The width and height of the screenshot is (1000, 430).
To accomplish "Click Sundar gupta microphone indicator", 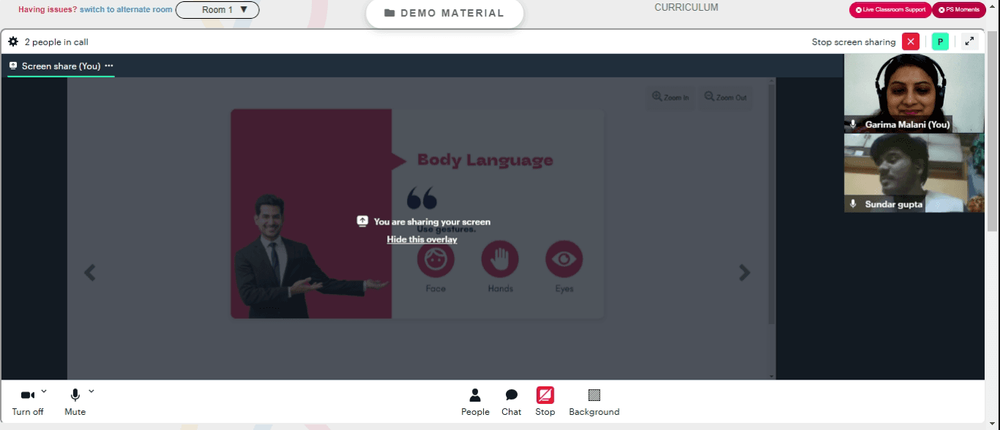I will tap(853, 204).
